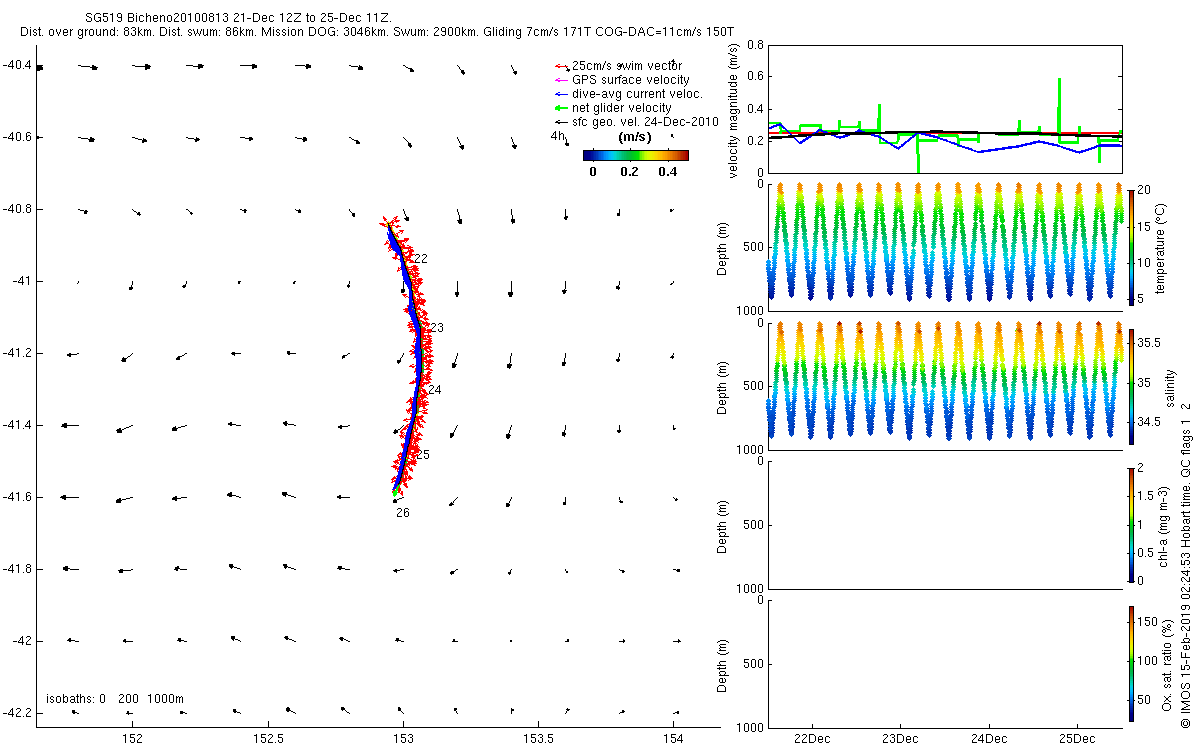Click the green endpoint marker of the glider track
This screenshot has height=750, width=1200.
coord(396,492)
